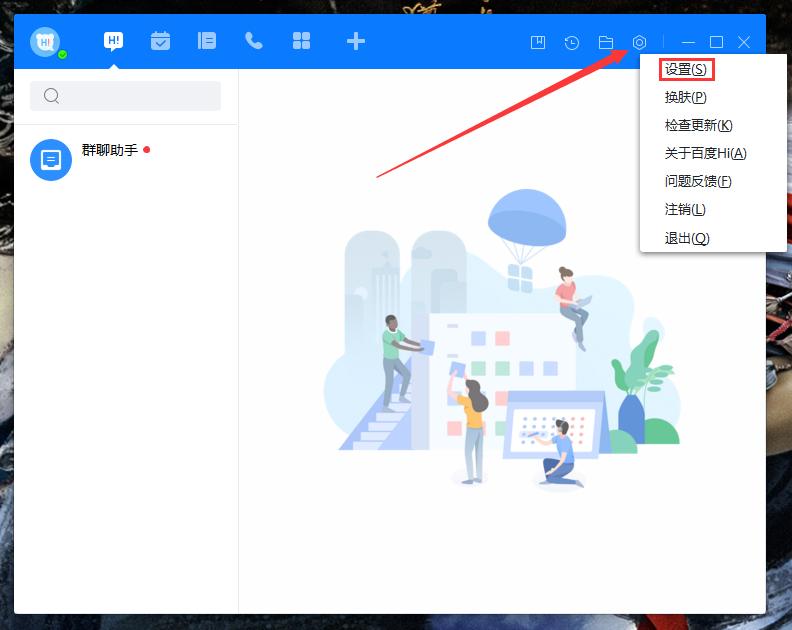Image resolution: width=792 pixels, height=630 pixels.
Task: Open the contacts list icon
Action: point(207,41)
